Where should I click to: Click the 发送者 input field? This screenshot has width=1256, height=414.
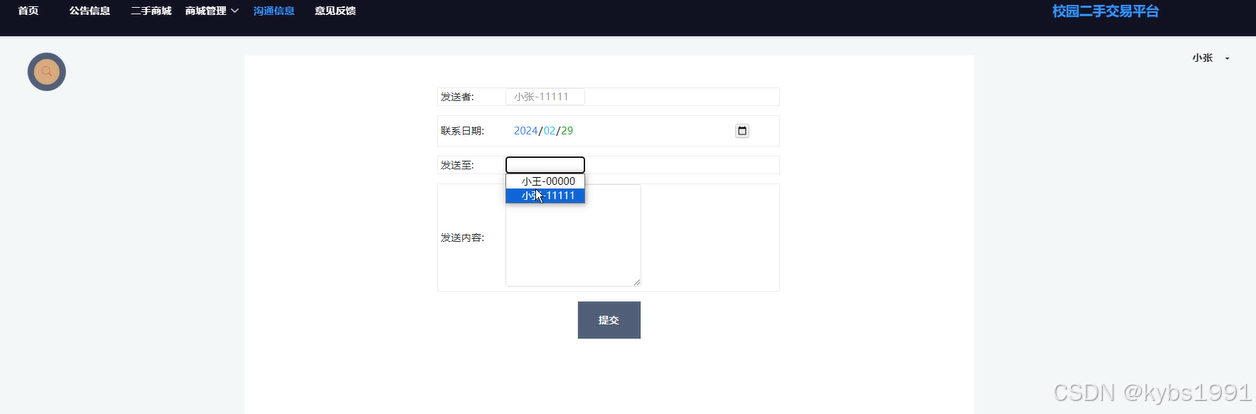coord(545,97)
